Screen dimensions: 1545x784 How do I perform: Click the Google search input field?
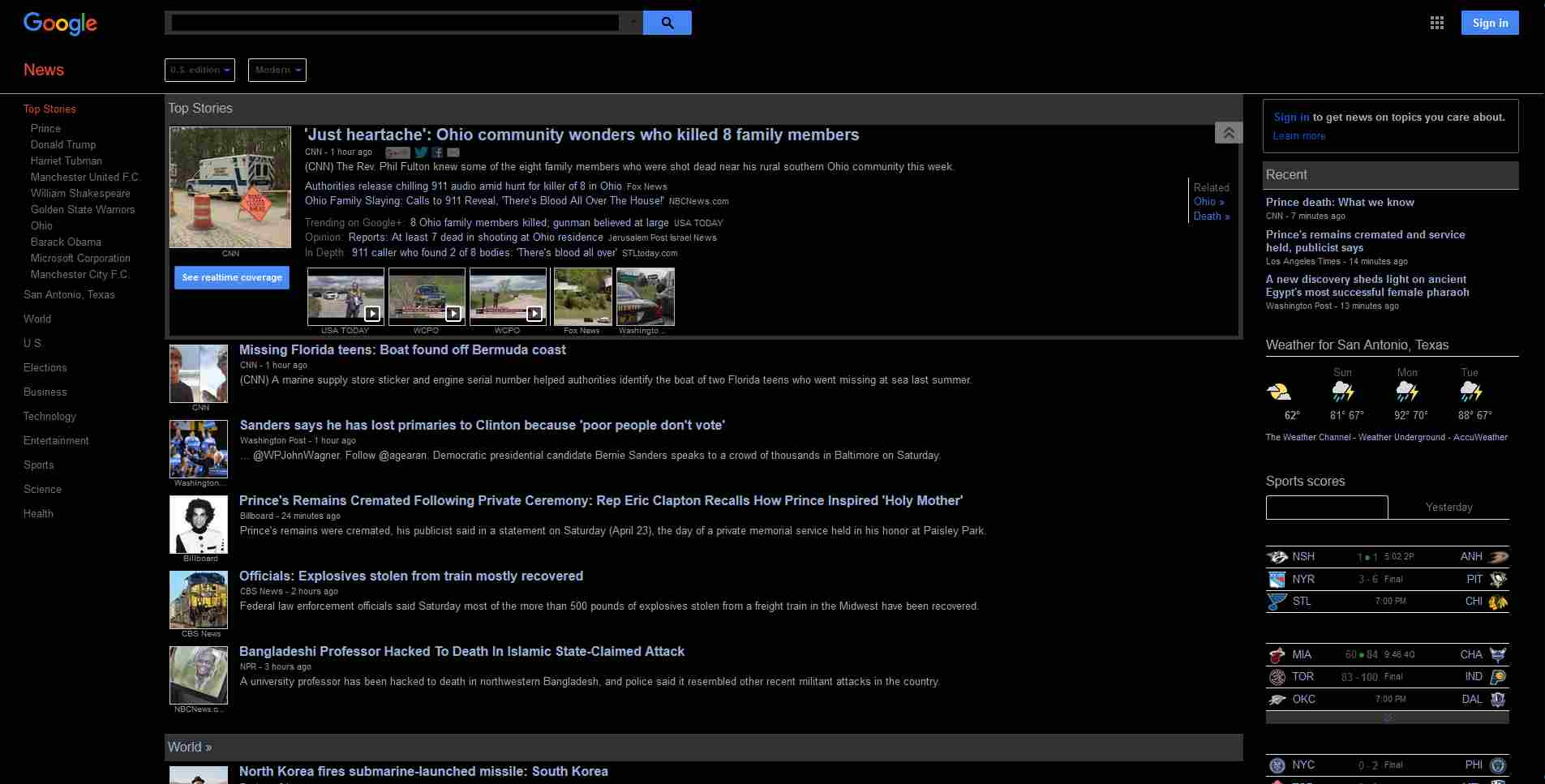coord(395,23)
